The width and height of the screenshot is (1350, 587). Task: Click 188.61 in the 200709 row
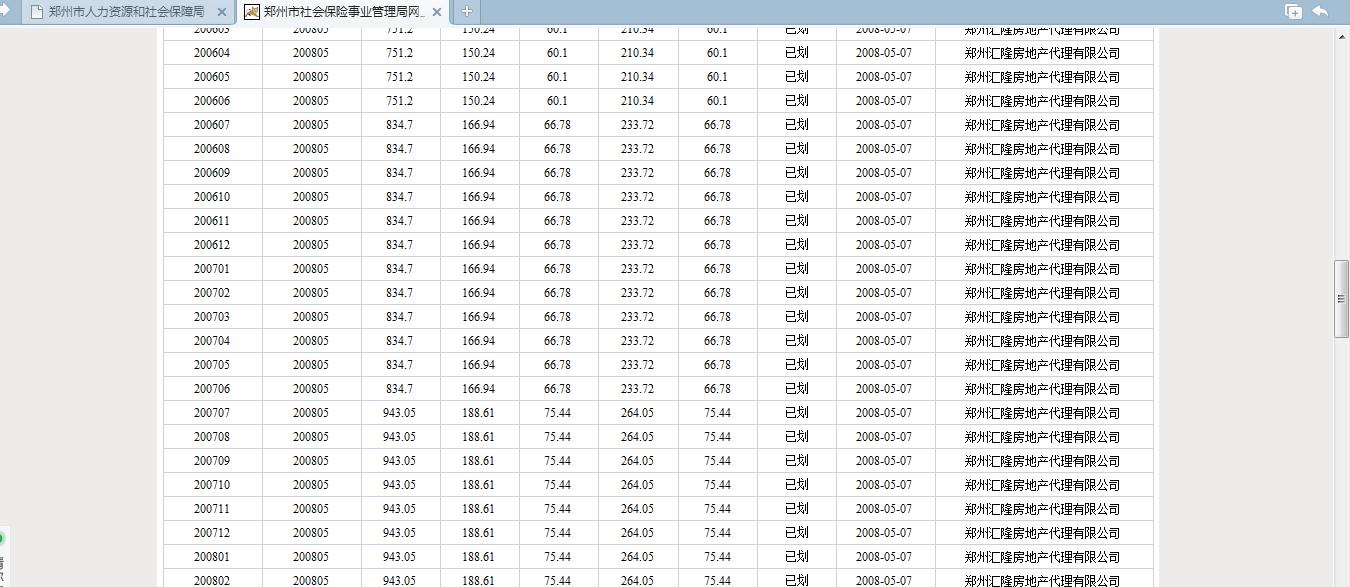point(479,461)
